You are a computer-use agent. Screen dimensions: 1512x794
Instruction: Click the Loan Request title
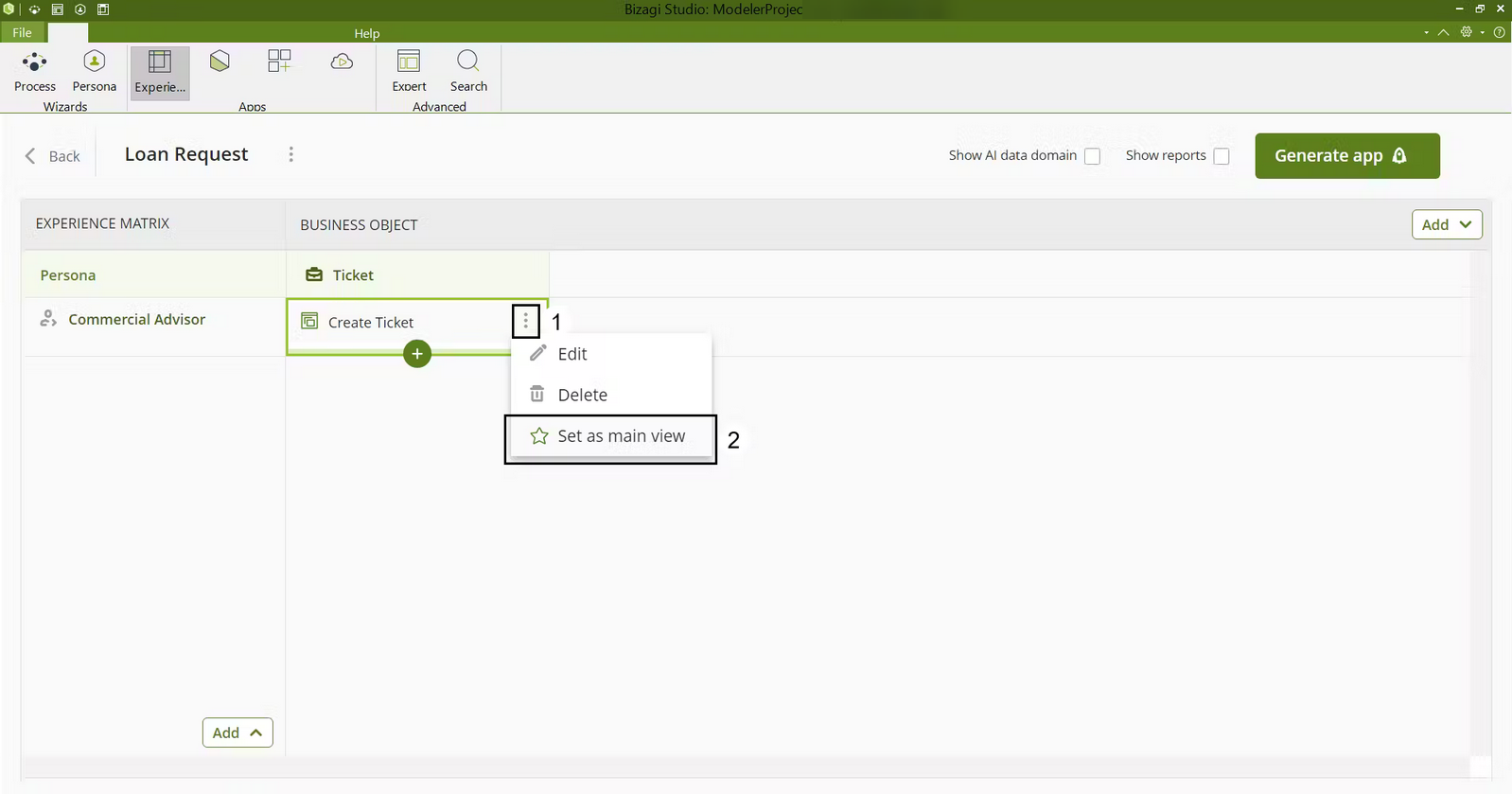click(x=186, y=154)
